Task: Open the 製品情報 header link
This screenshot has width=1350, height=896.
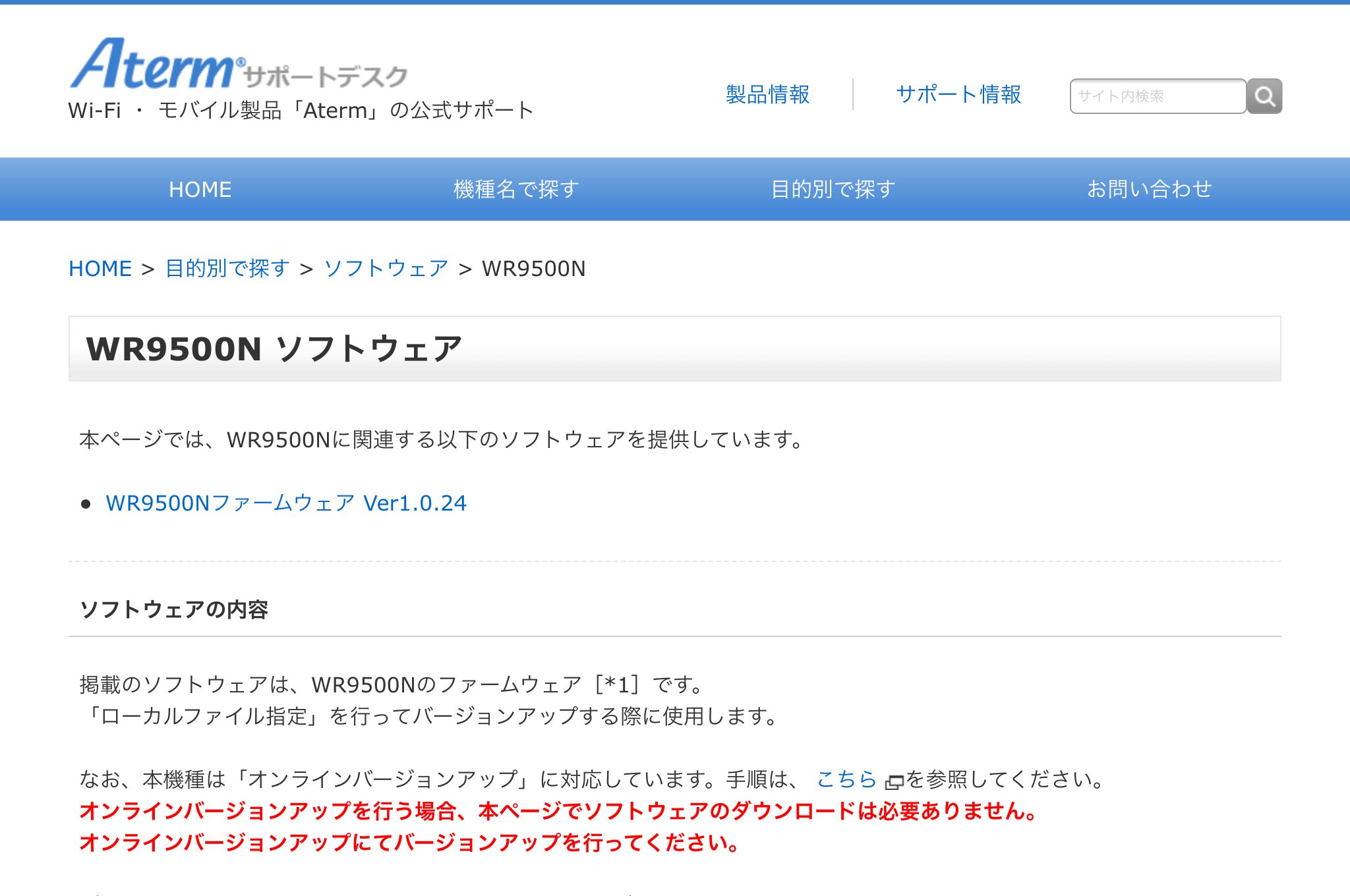Action: click(x=767, y=94)
